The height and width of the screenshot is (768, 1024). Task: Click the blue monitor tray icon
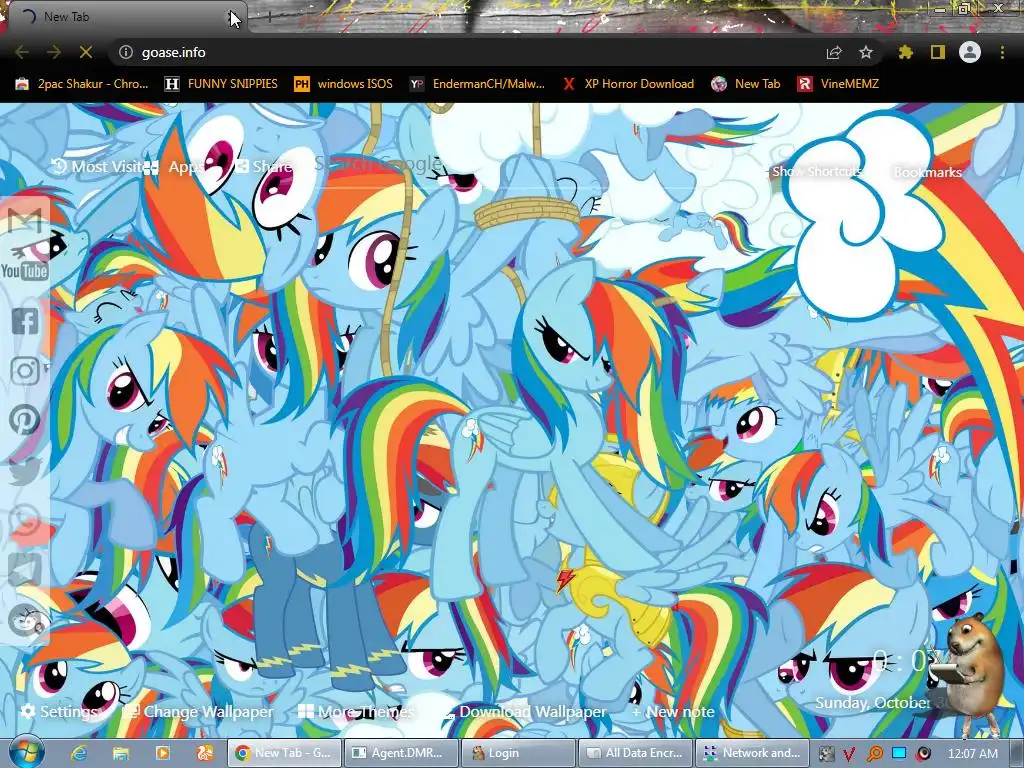[x=899, y=754]
